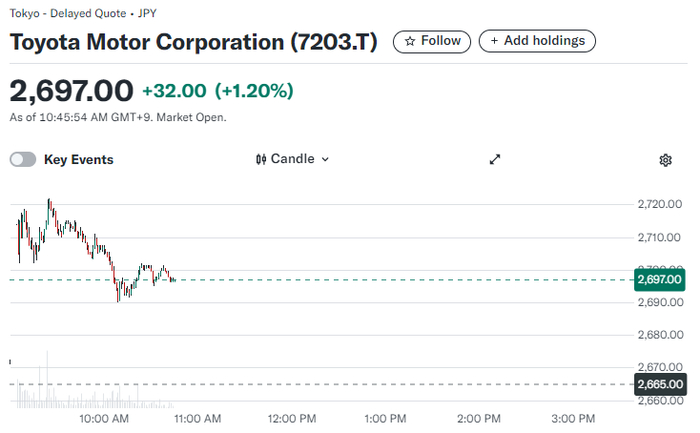Select the 12:00 PM time axis label

pos(291,418)
